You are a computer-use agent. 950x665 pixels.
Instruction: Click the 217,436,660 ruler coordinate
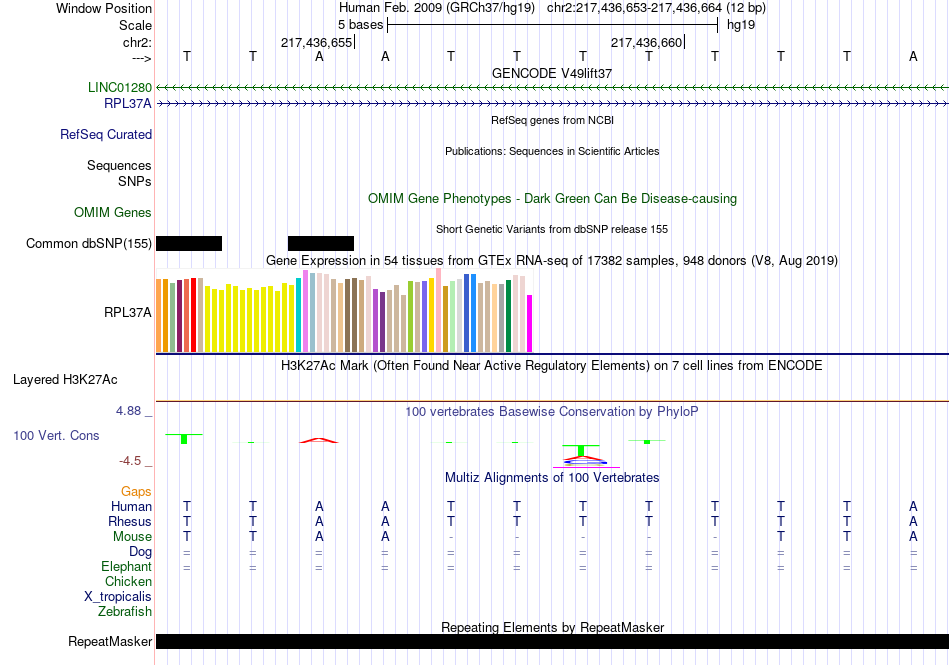point(646,42)
